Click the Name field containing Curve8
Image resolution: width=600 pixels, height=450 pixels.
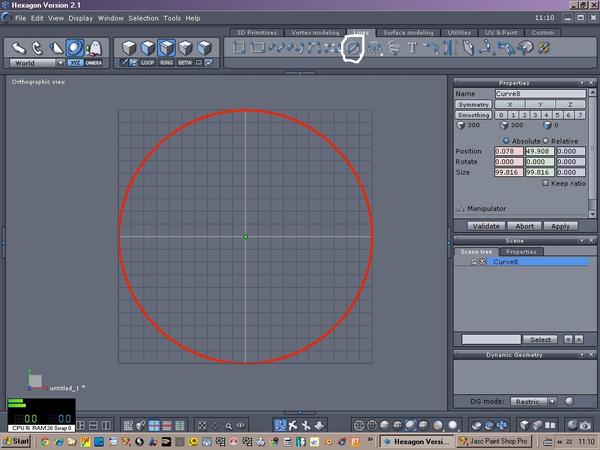tap(540, 94)
